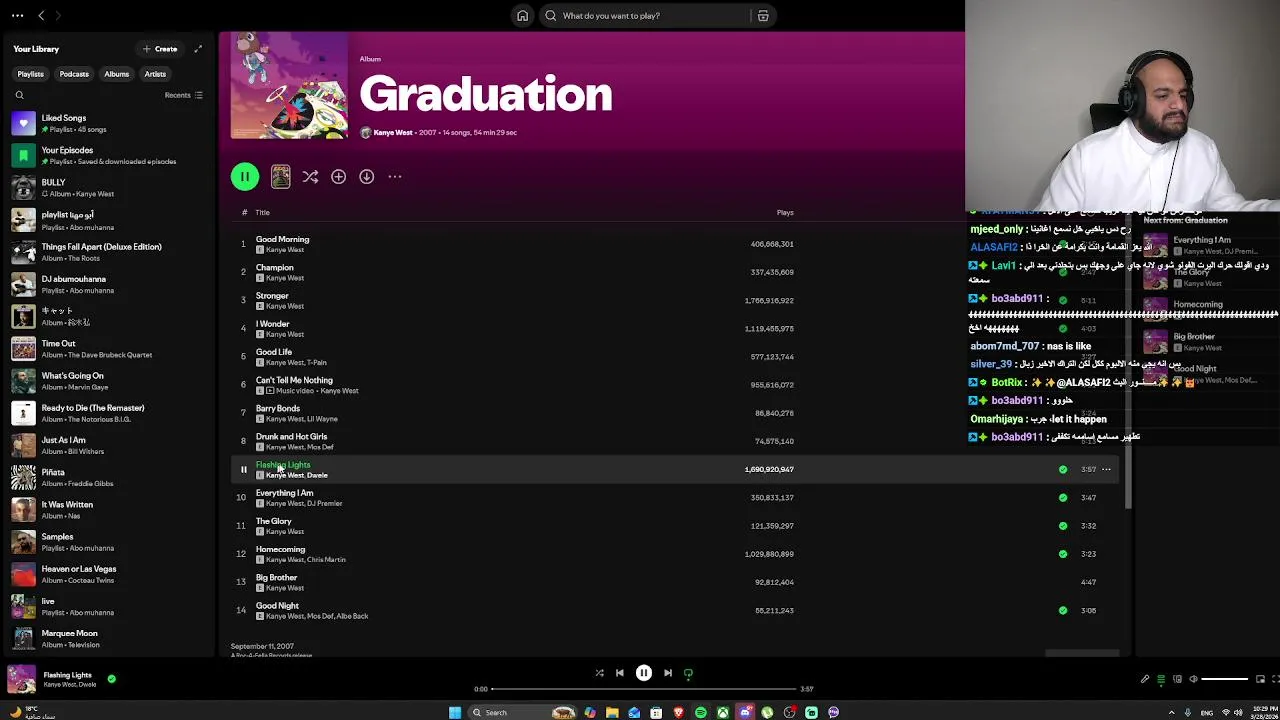This screenshot has width=1280, height=720.
Task: Open more options for Graduation album
Action: coord(395,177)
